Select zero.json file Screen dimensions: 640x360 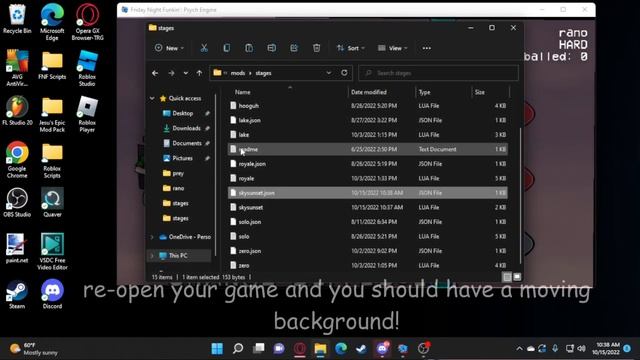pyautogui.click(x=367, y=251)
